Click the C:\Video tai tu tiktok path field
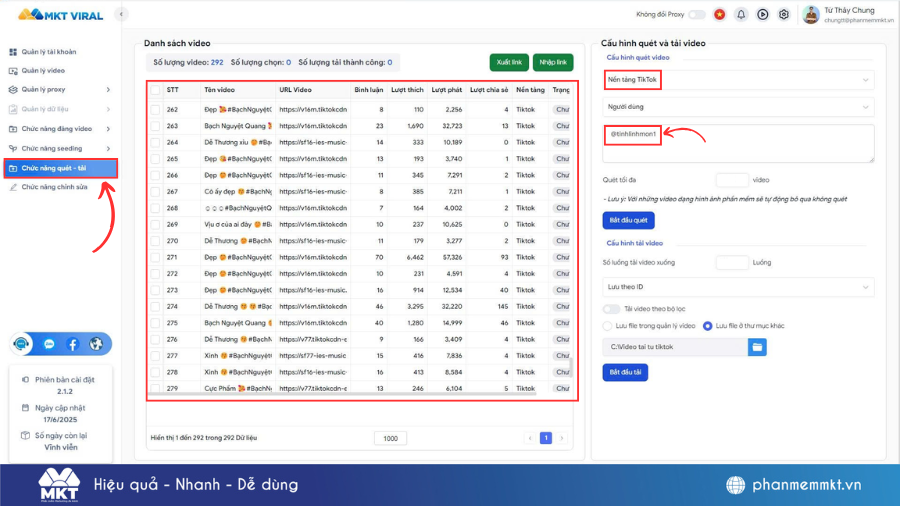Screen dimensions: 900x506 675,347
